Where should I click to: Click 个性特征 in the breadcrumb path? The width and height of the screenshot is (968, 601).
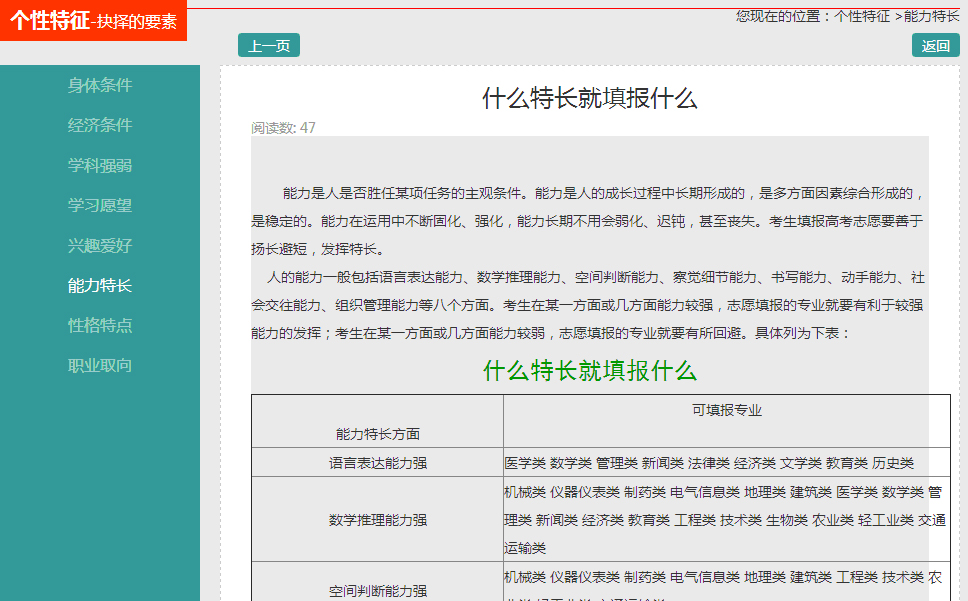pos(862,16)
